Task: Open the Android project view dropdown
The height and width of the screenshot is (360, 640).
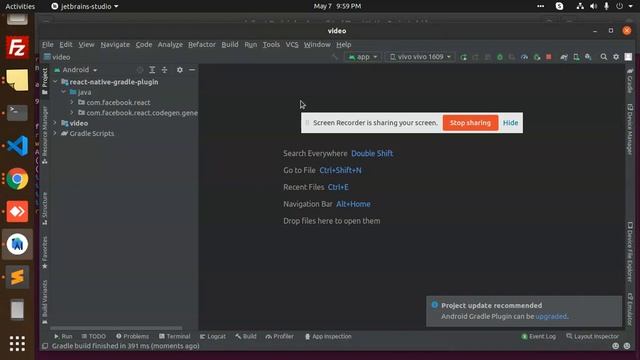Action: click(76, 70)
